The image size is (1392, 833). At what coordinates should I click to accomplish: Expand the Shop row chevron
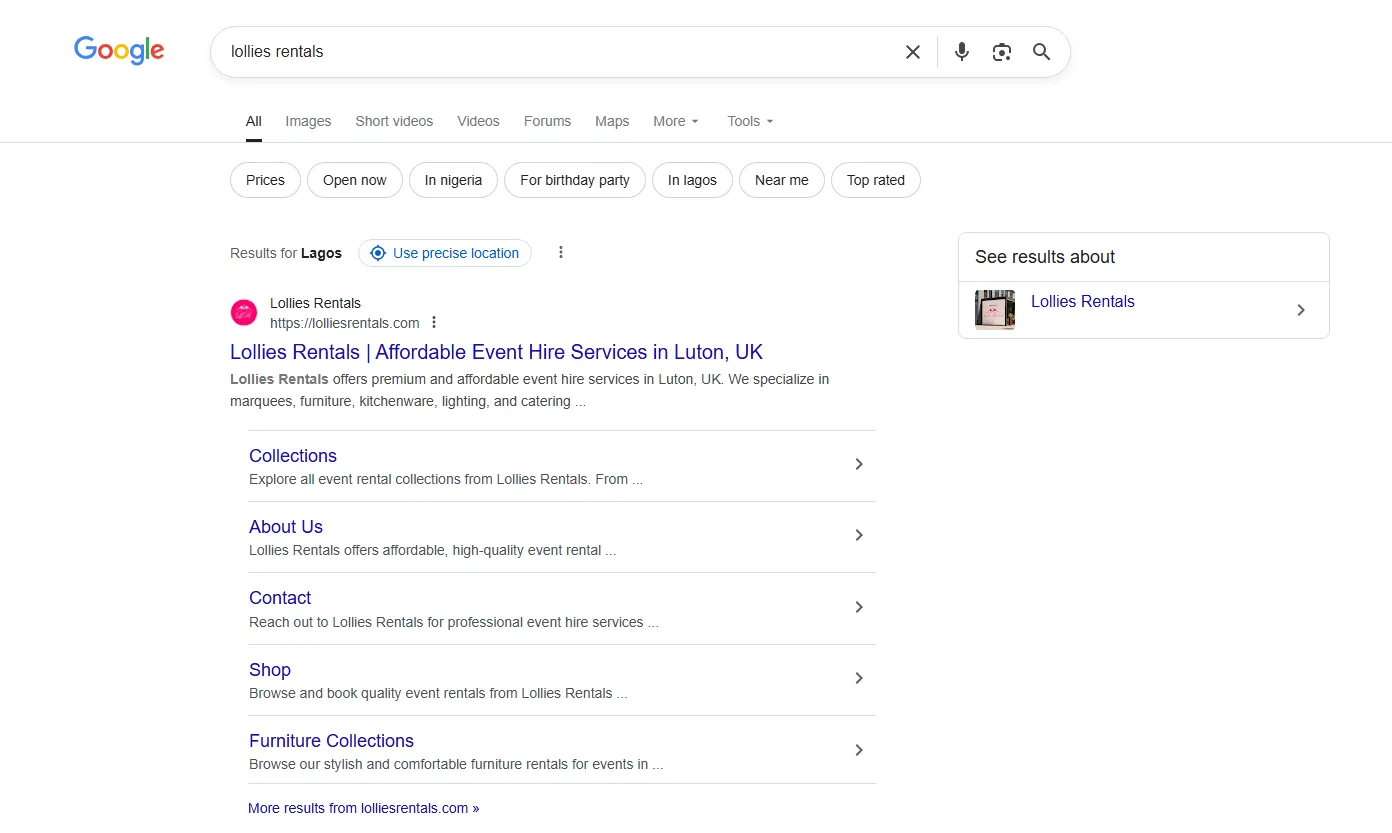click(x=858, y=678)
